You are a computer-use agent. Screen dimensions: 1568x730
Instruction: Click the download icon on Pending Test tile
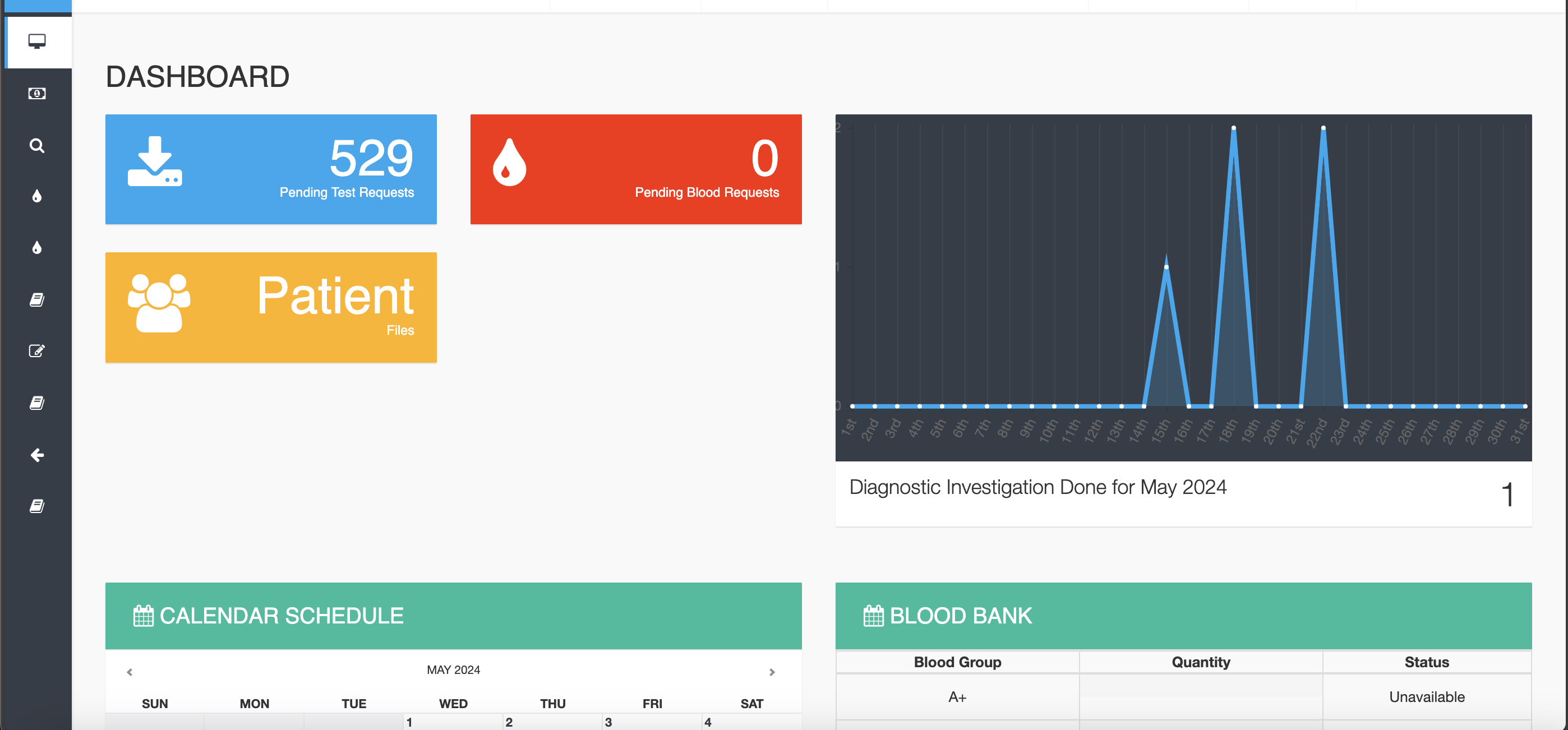coord(155,161)
